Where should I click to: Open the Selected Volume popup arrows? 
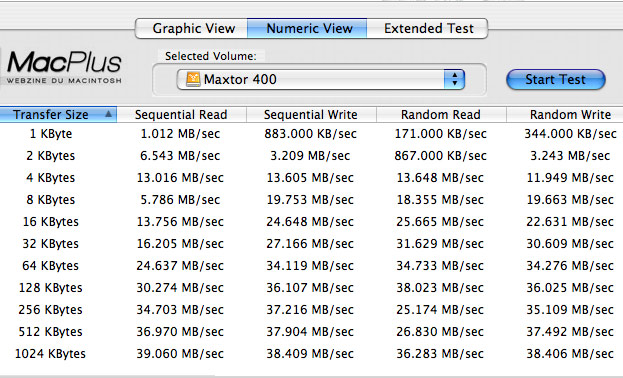point(454,79)
